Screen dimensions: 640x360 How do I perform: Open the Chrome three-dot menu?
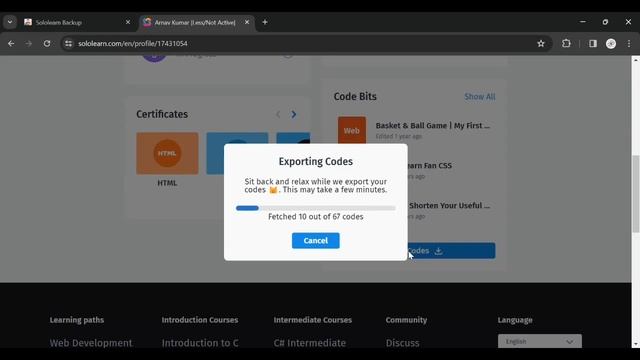(x=629, y=43)
